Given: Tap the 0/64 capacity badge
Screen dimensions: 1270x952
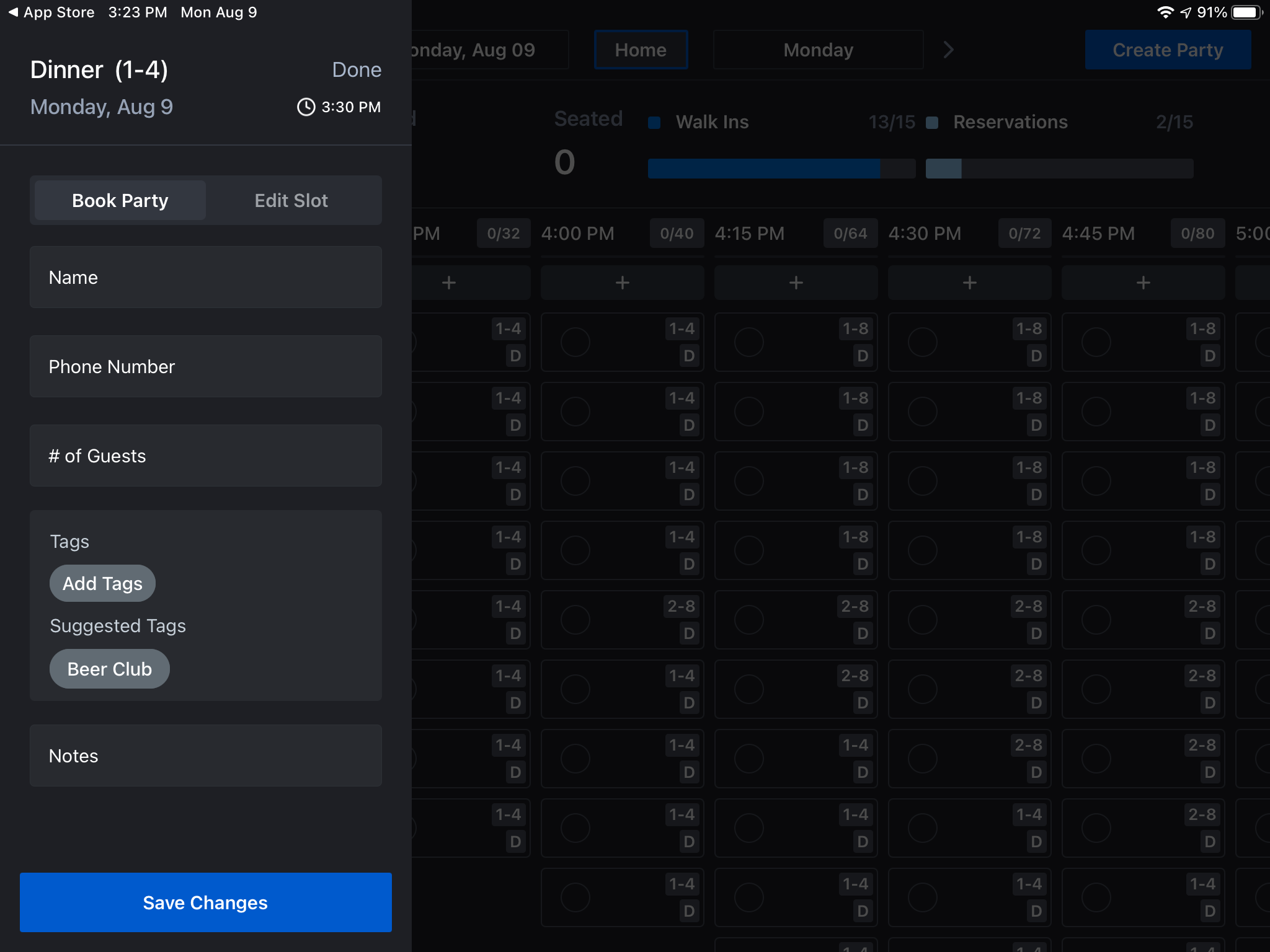Looking at the screenshot, I should click(x=850, y=233).
